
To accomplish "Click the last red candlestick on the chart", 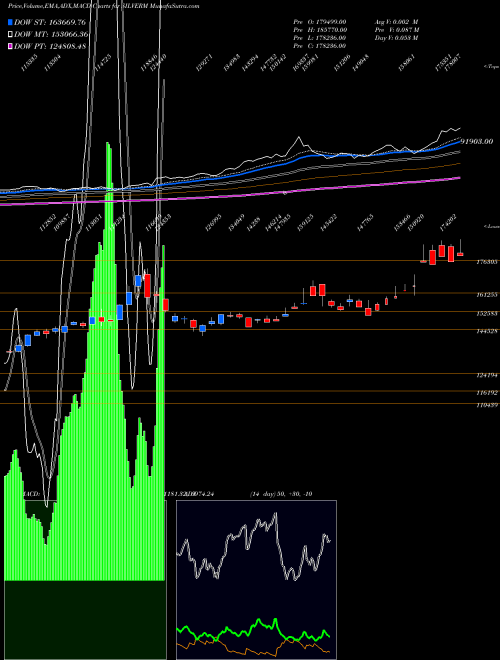I will click(460, 254).
